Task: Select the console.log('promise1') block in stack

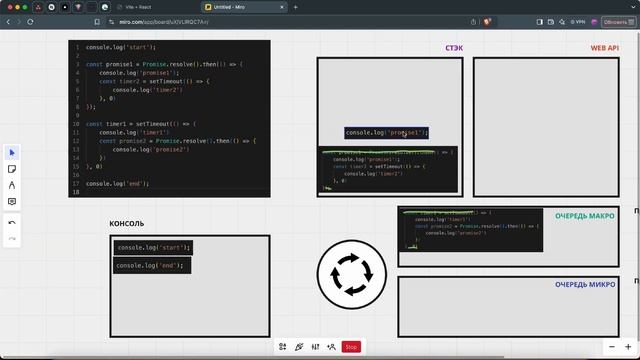Action: 386,133
